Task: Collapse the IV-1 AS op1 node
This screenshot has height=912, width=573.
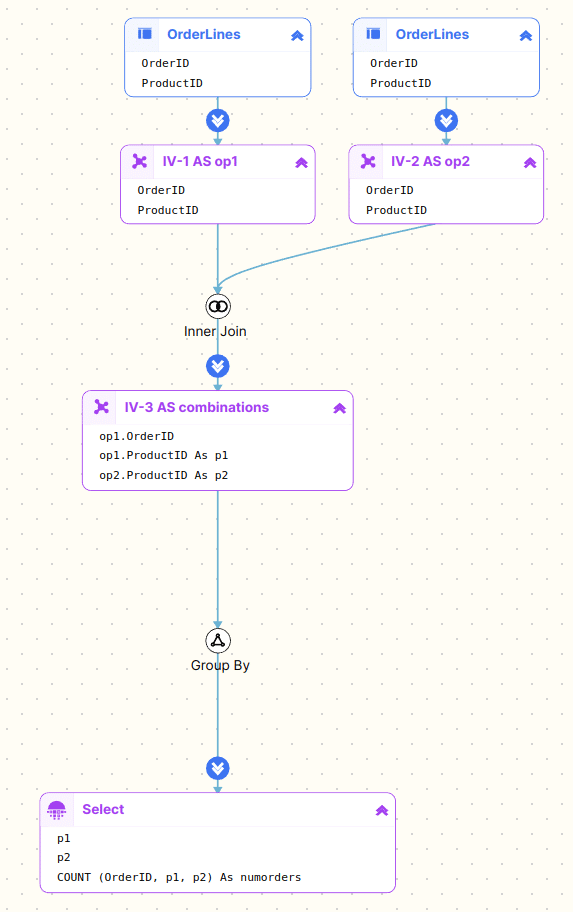Action: pos(301,162)
